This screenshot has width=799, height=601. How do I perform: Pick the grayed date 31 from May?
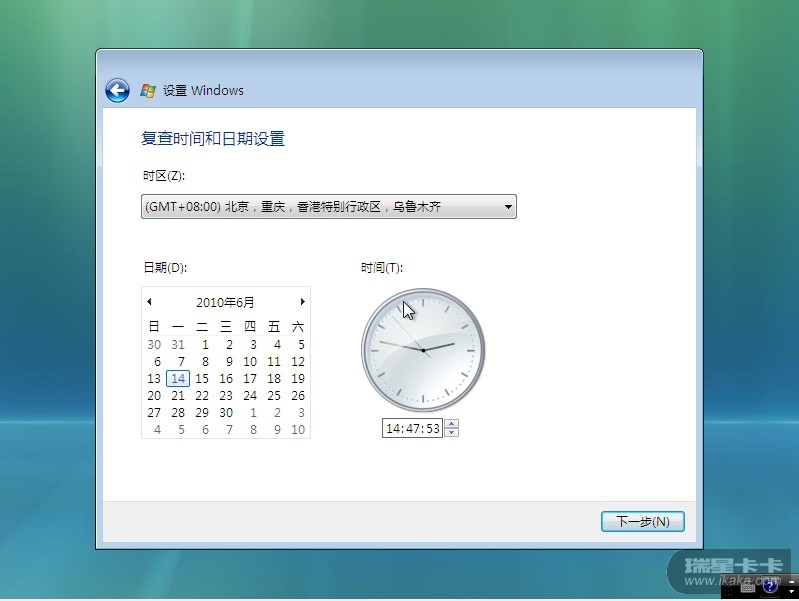(178, 345)
